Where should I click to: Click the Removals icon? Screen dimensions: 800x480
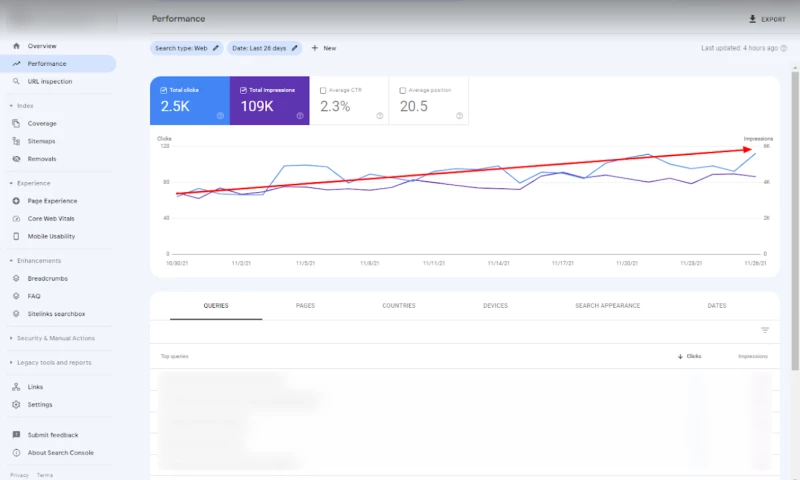[16, 159]
